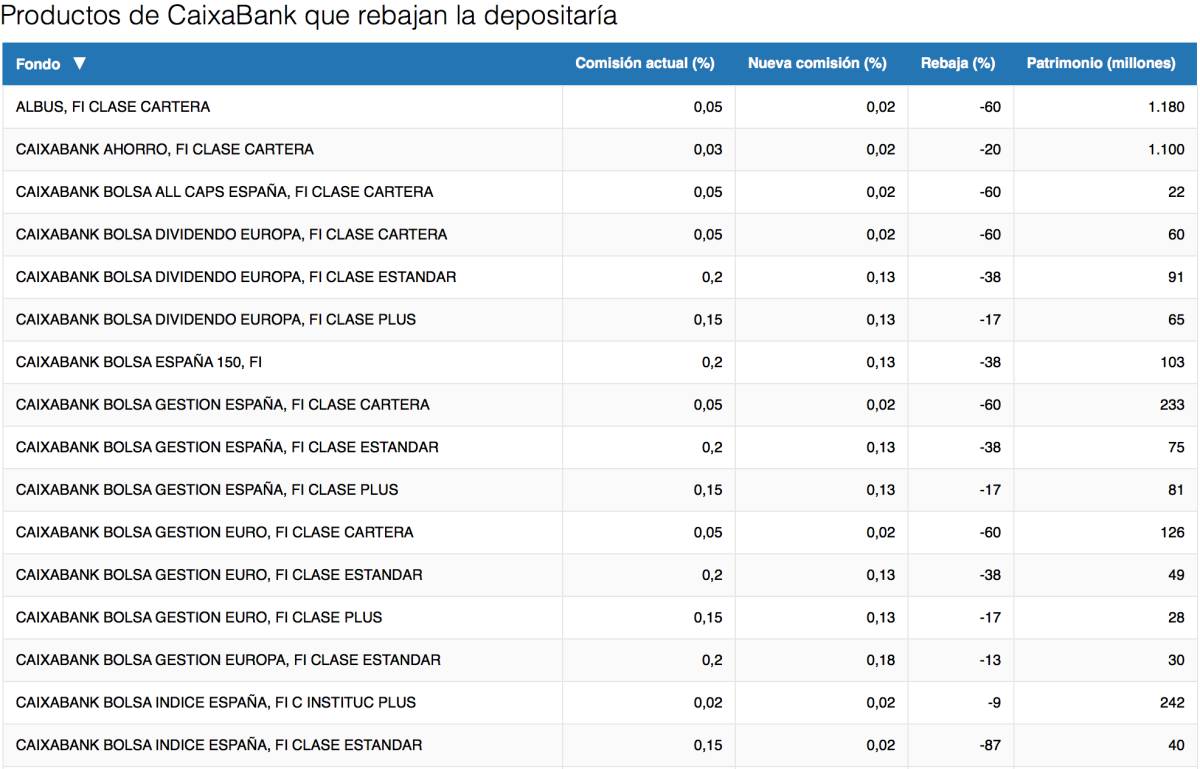Click patrimonio value 1.180 for ALBUS
The width and height of the screenshot is (1200, 769).
[1166, 107]
